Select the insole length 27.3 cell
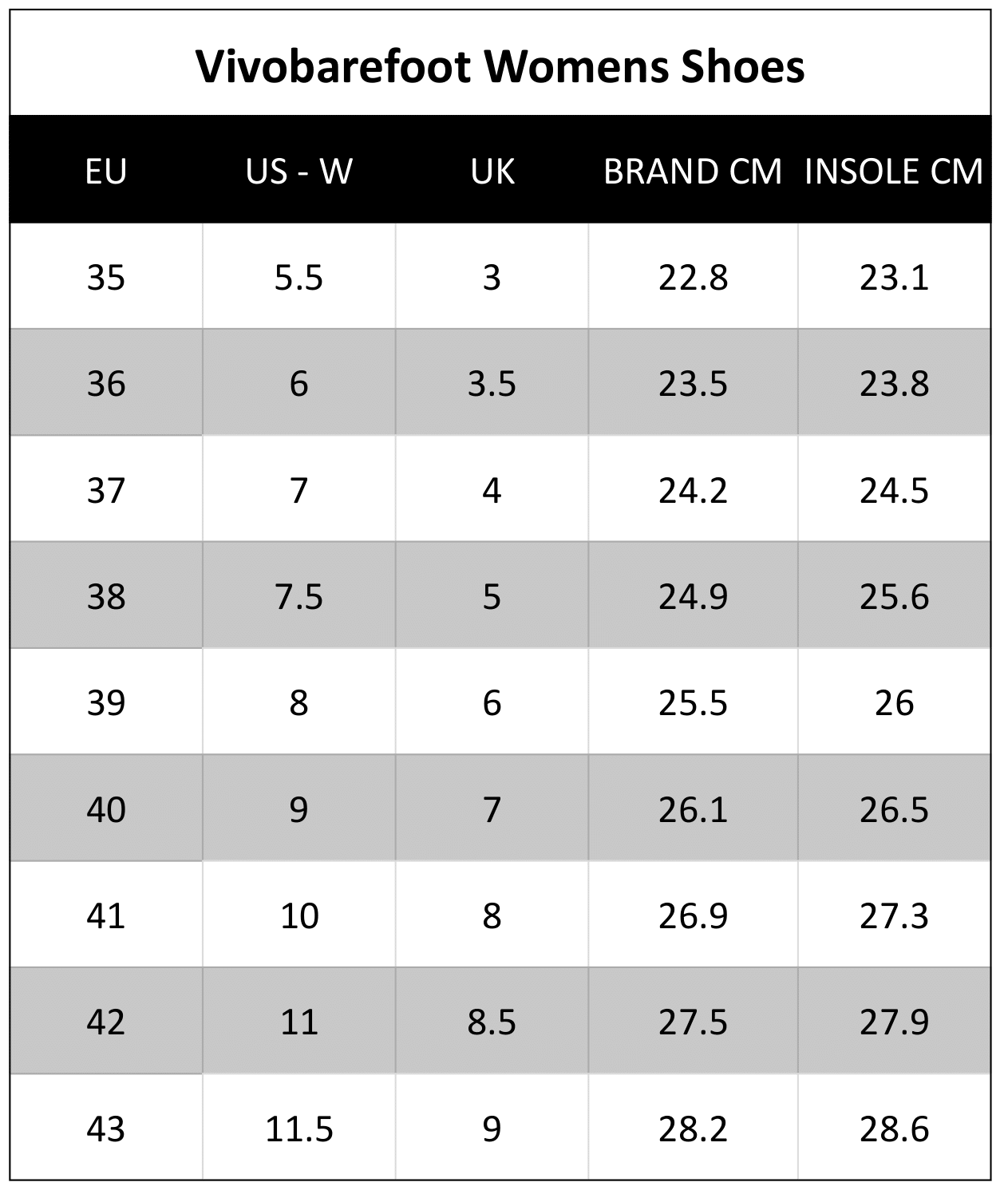Viewport: 1008px width, 1190px height. (x=894, y=915)
